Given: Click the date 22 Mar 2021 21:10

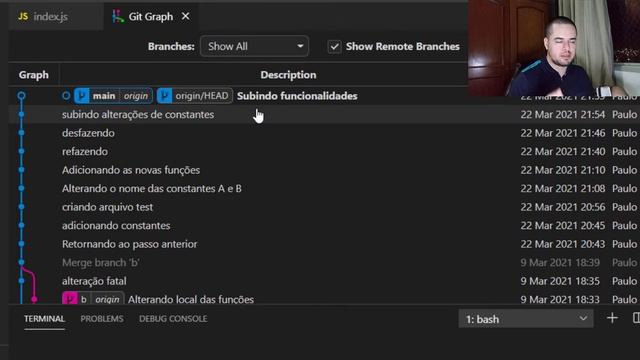Looking at the screenshot, I should [x=562, y=170].
